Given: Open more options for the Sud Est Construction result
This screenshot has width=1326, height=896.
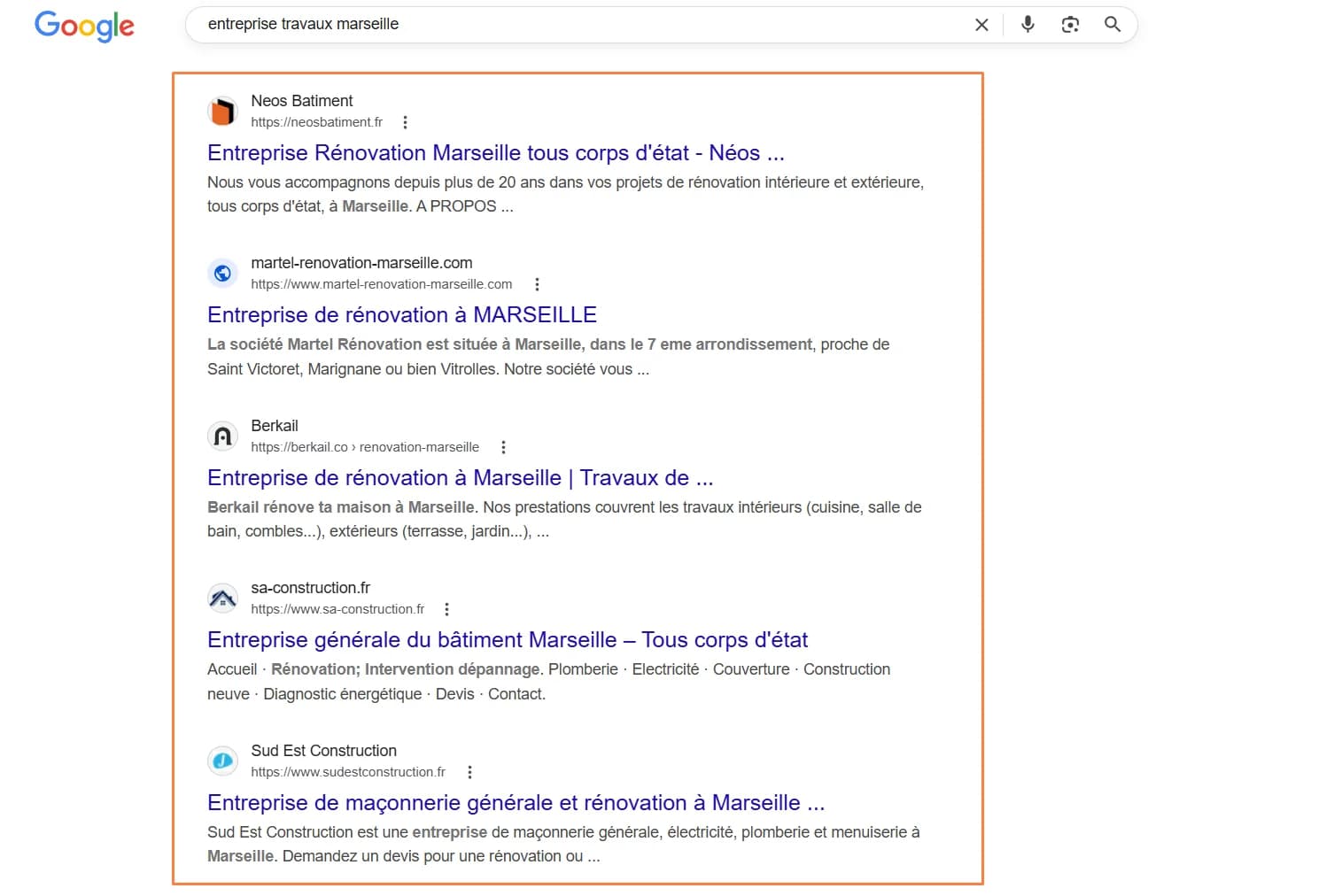Looking at the screenshot, I should coord(469,772).
